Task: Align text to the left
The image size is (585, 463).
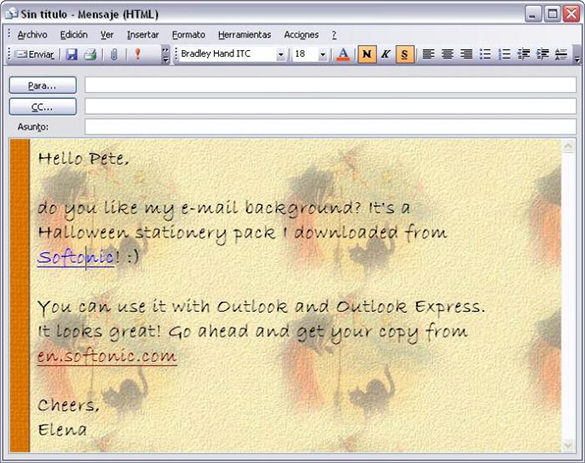Action: click(428, 54)
